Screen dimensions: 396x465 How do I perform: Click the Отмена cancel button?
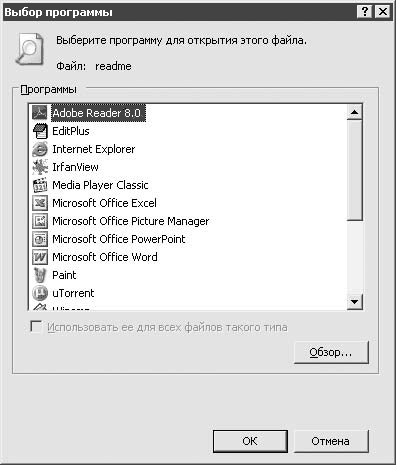331,441
